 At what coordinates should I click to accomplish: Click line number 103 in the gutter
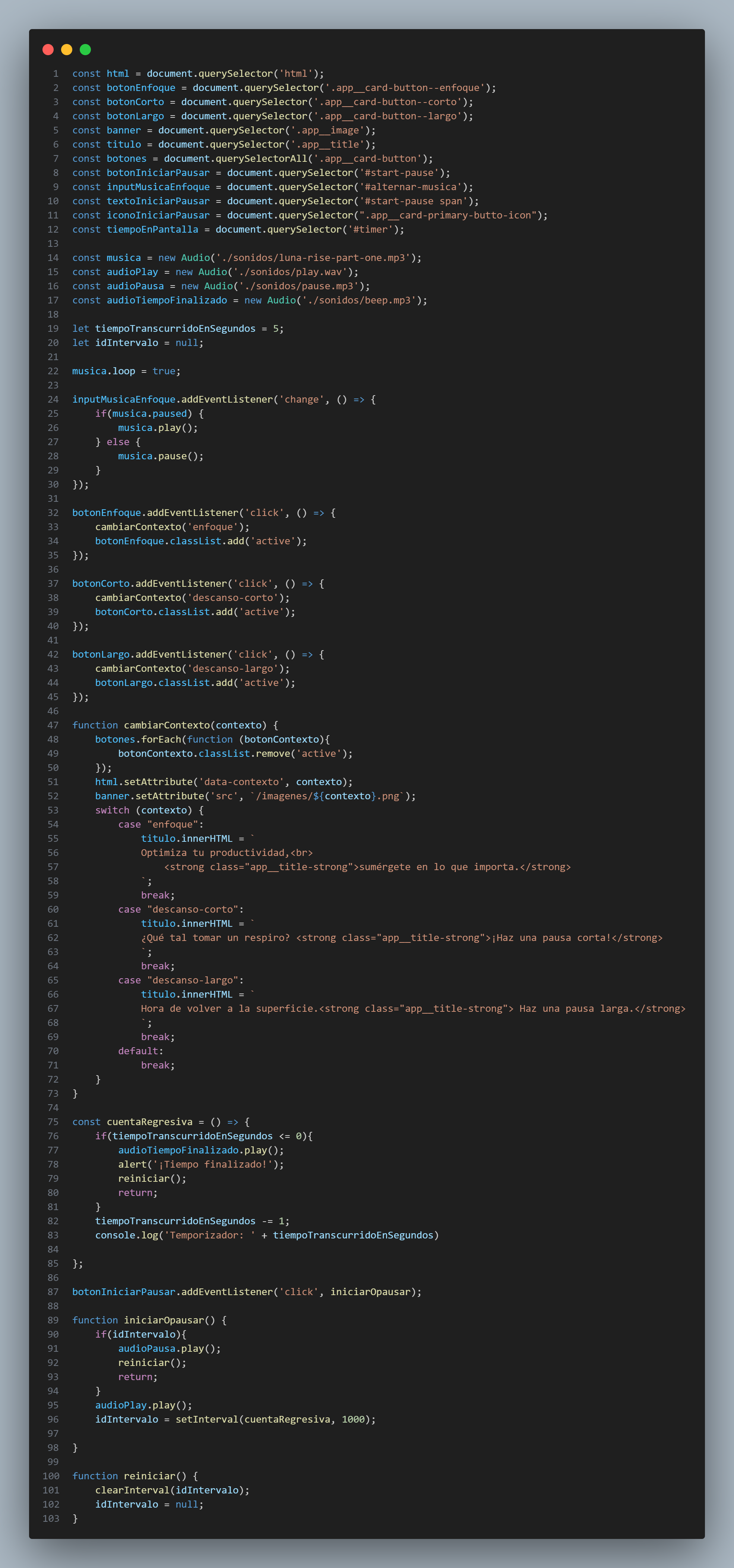[51, 1519]
